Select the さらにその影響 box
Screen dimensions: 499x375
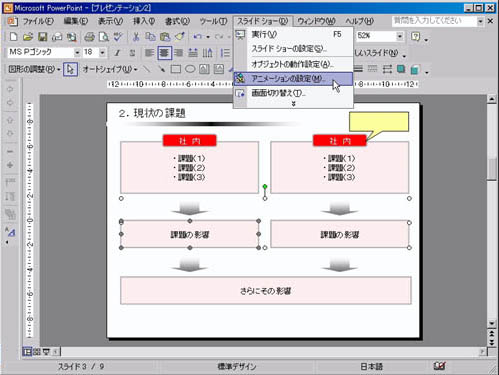click(x=266, y=290)
